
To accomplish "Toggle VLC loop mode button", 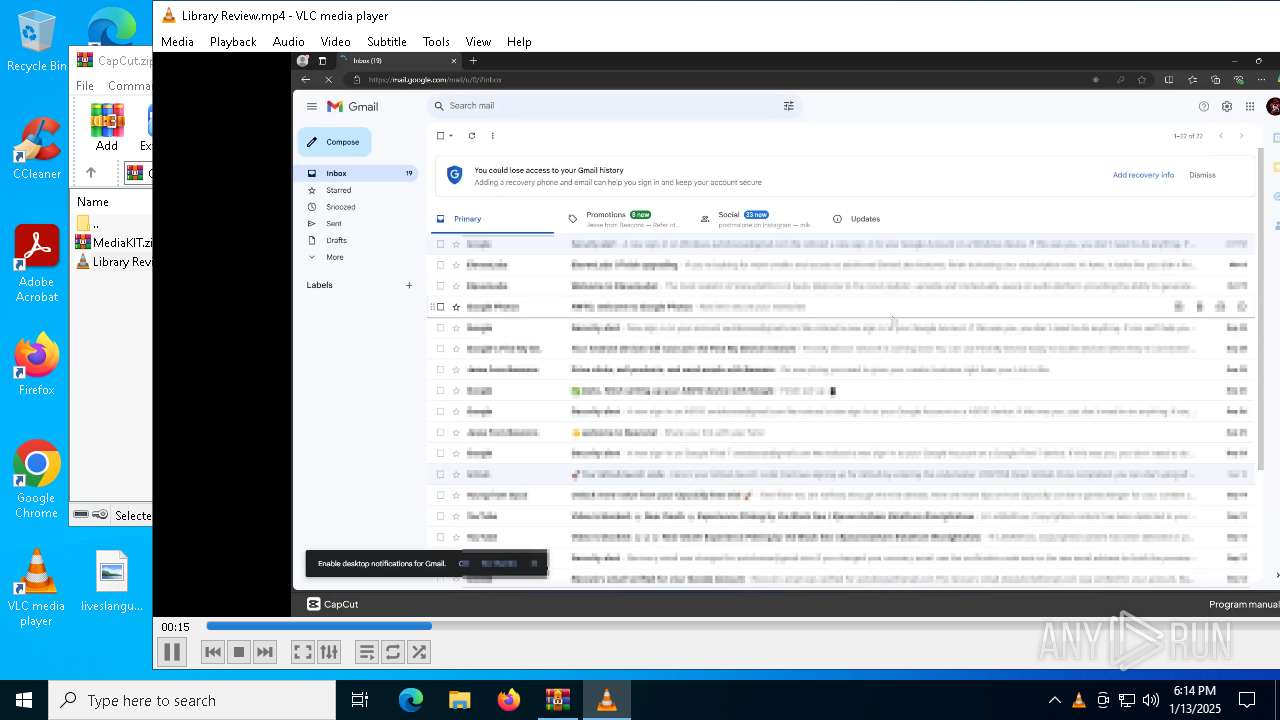I will 393,652.
